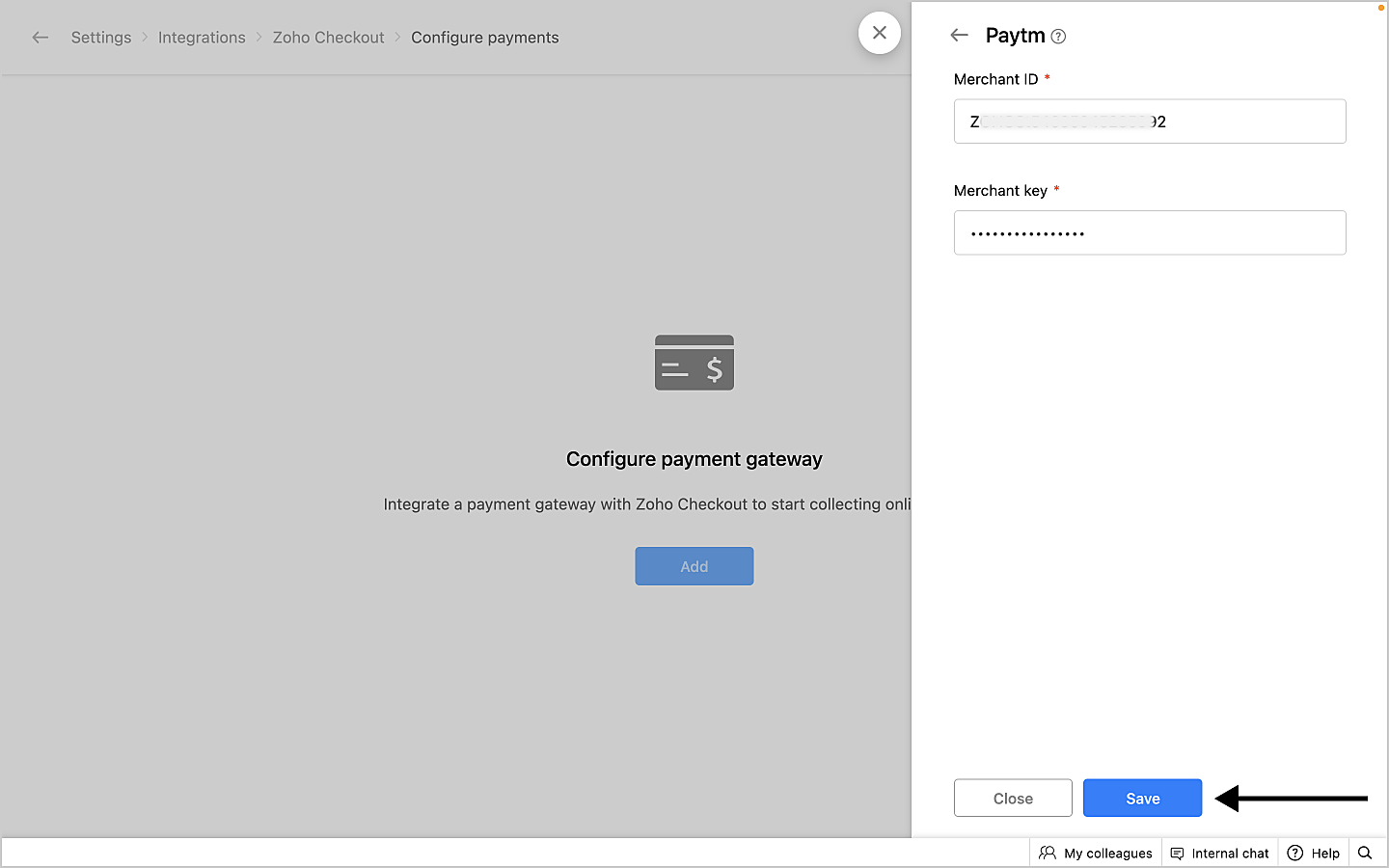Save the Paytm configuration
This screenshot has height=868, width=1389.
[x=1142, y=798]
